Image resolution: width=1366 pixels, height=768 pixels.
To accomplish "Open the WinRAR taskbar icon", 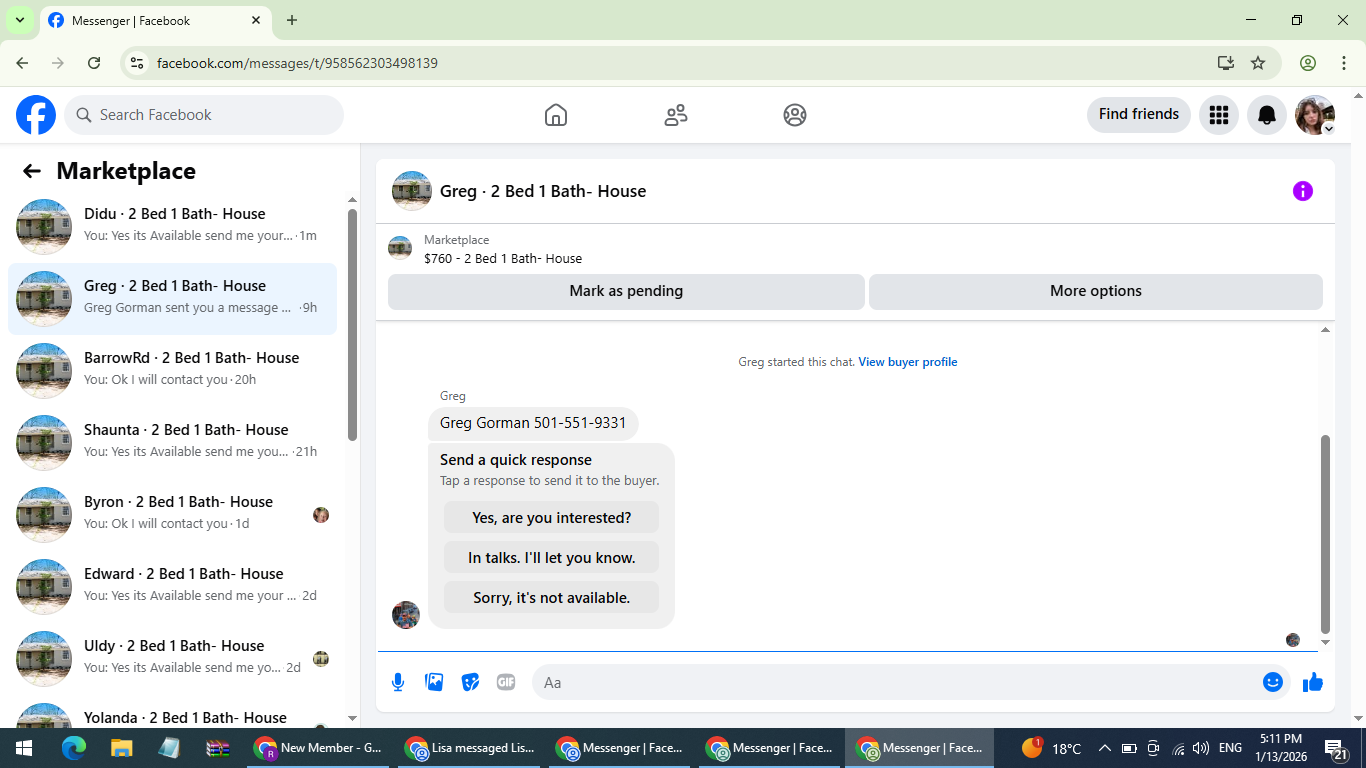I will (218, 748).
